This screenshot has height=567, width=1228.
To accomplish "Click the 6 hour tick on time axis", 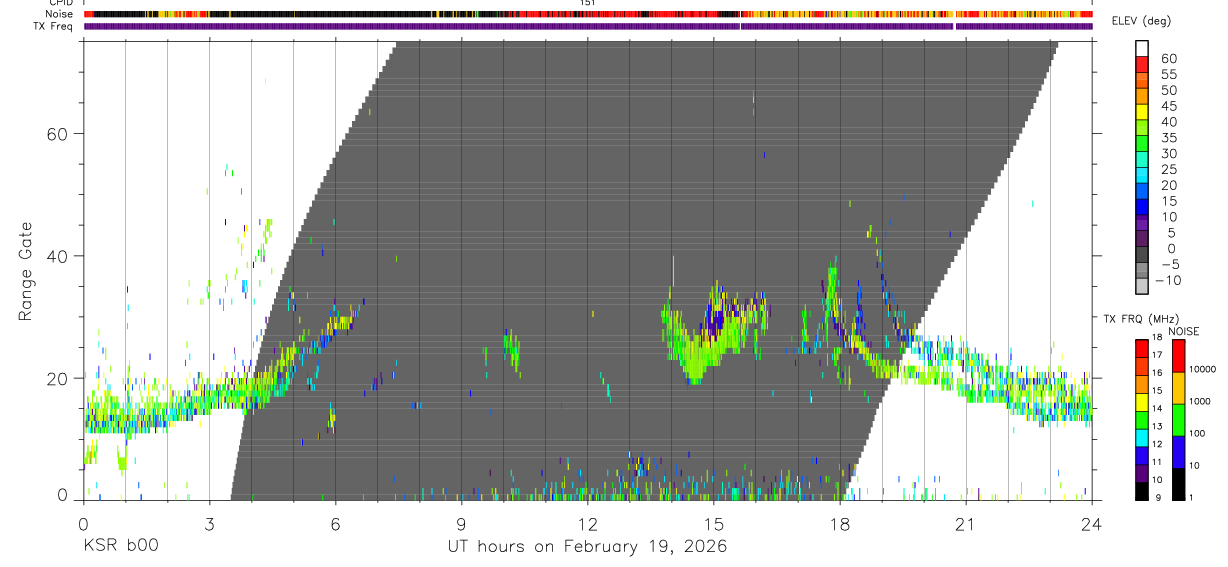I will (335, 523).
